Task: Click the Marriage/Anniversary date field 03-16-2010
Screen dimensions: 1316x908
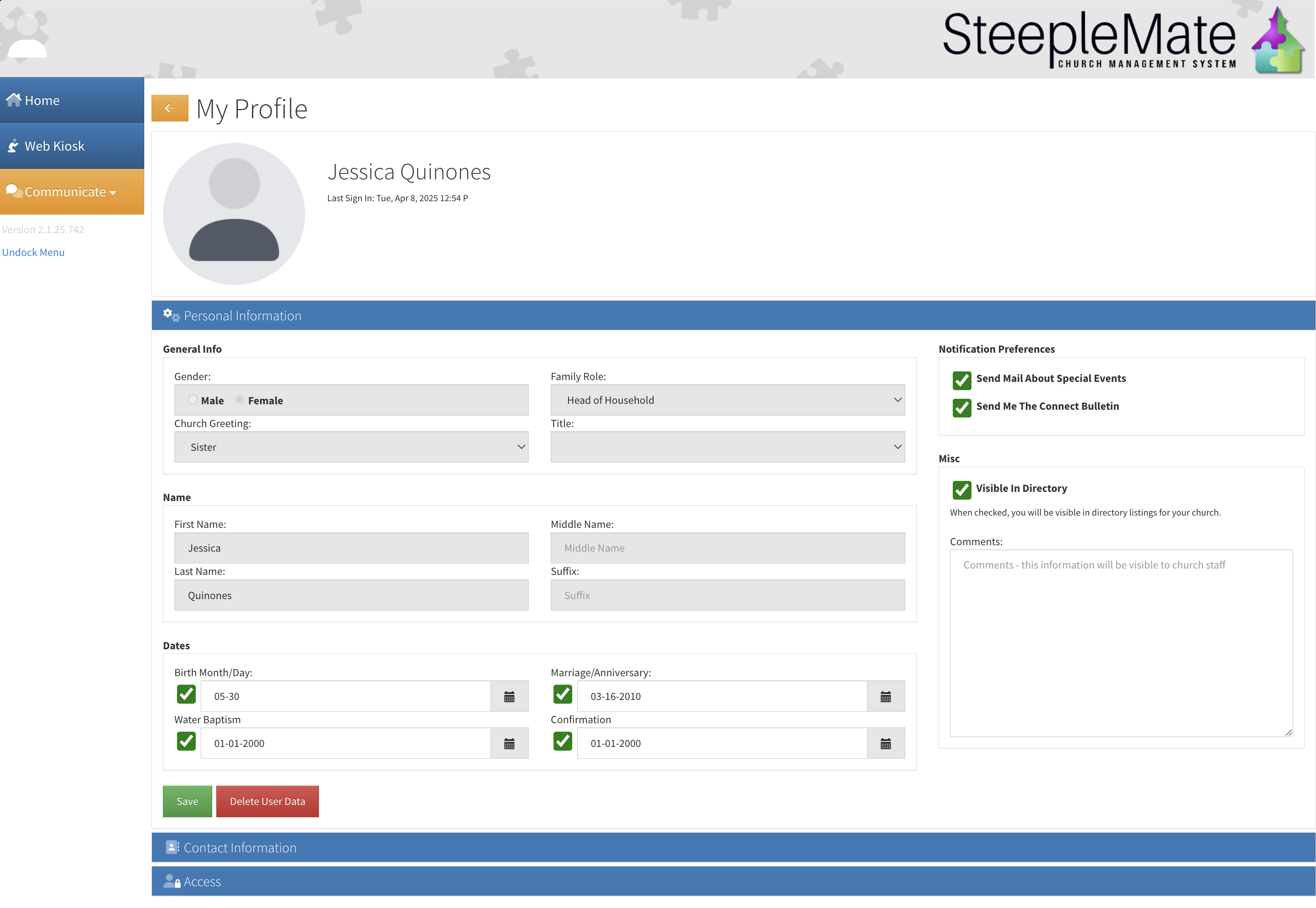Action: 722,696
